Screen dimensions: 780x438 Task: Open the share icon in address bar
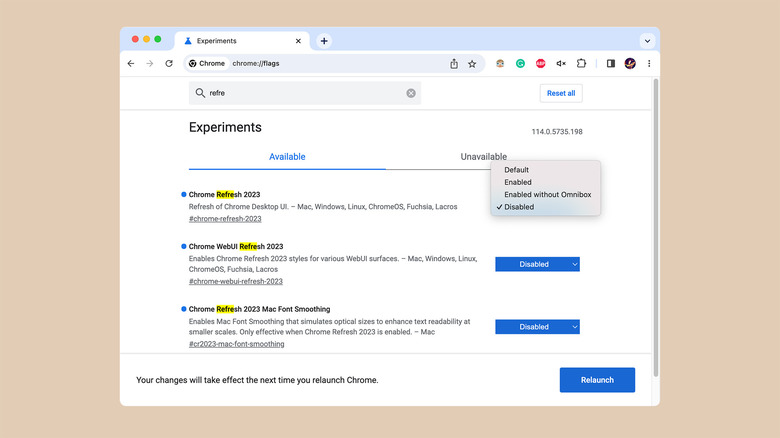coord(454,64)
